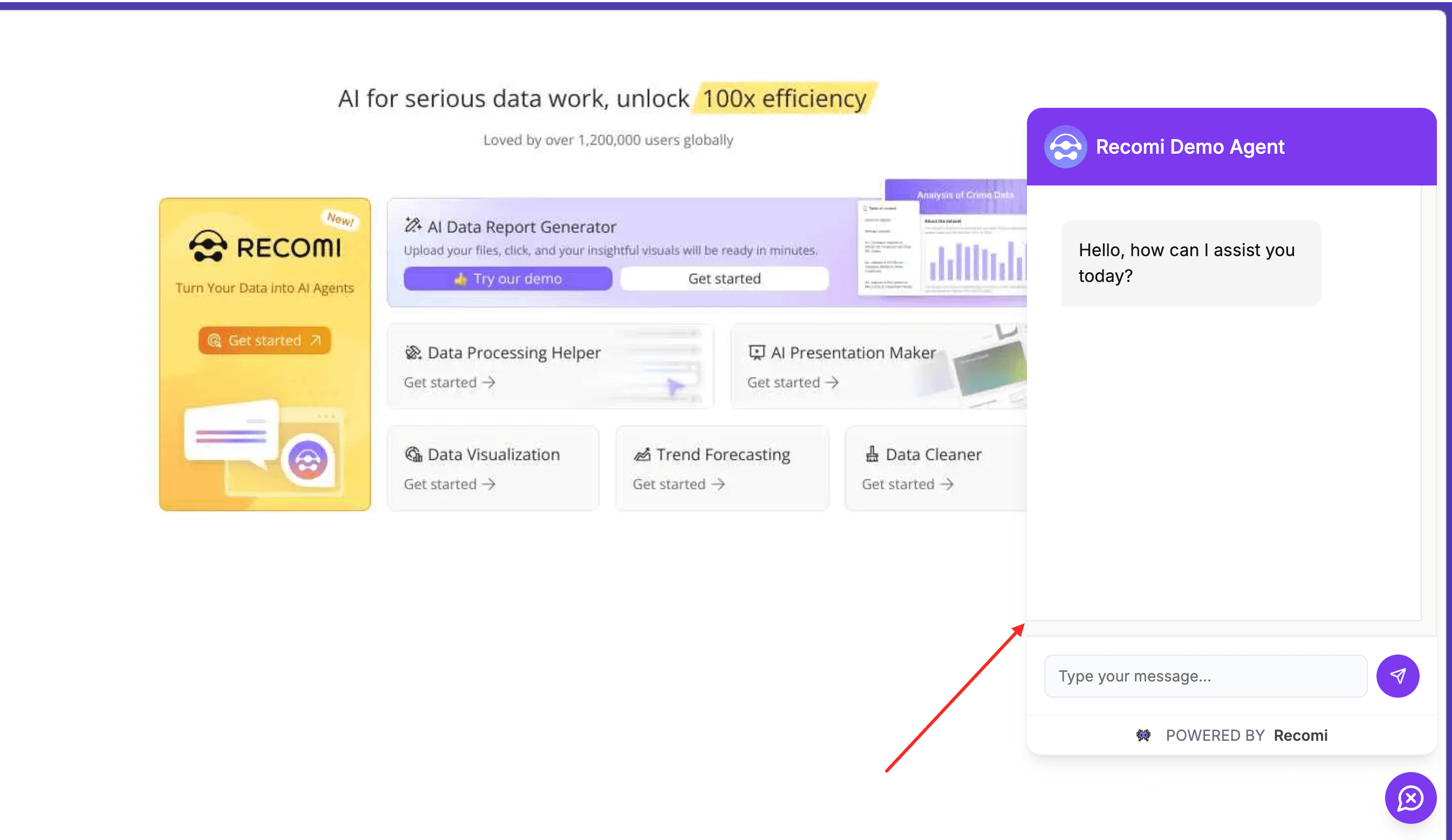Open Get started link under Data Processing Helper
The image size is (1452, 840).
449,382
